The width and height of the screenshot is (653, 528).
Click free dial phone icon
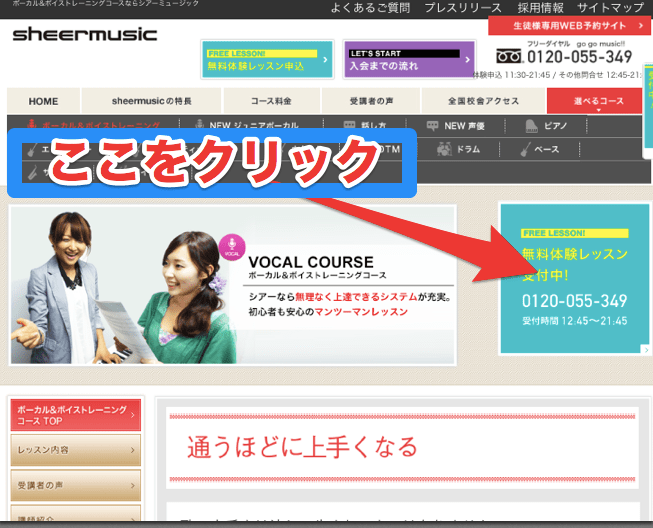(x=508, y=56)
